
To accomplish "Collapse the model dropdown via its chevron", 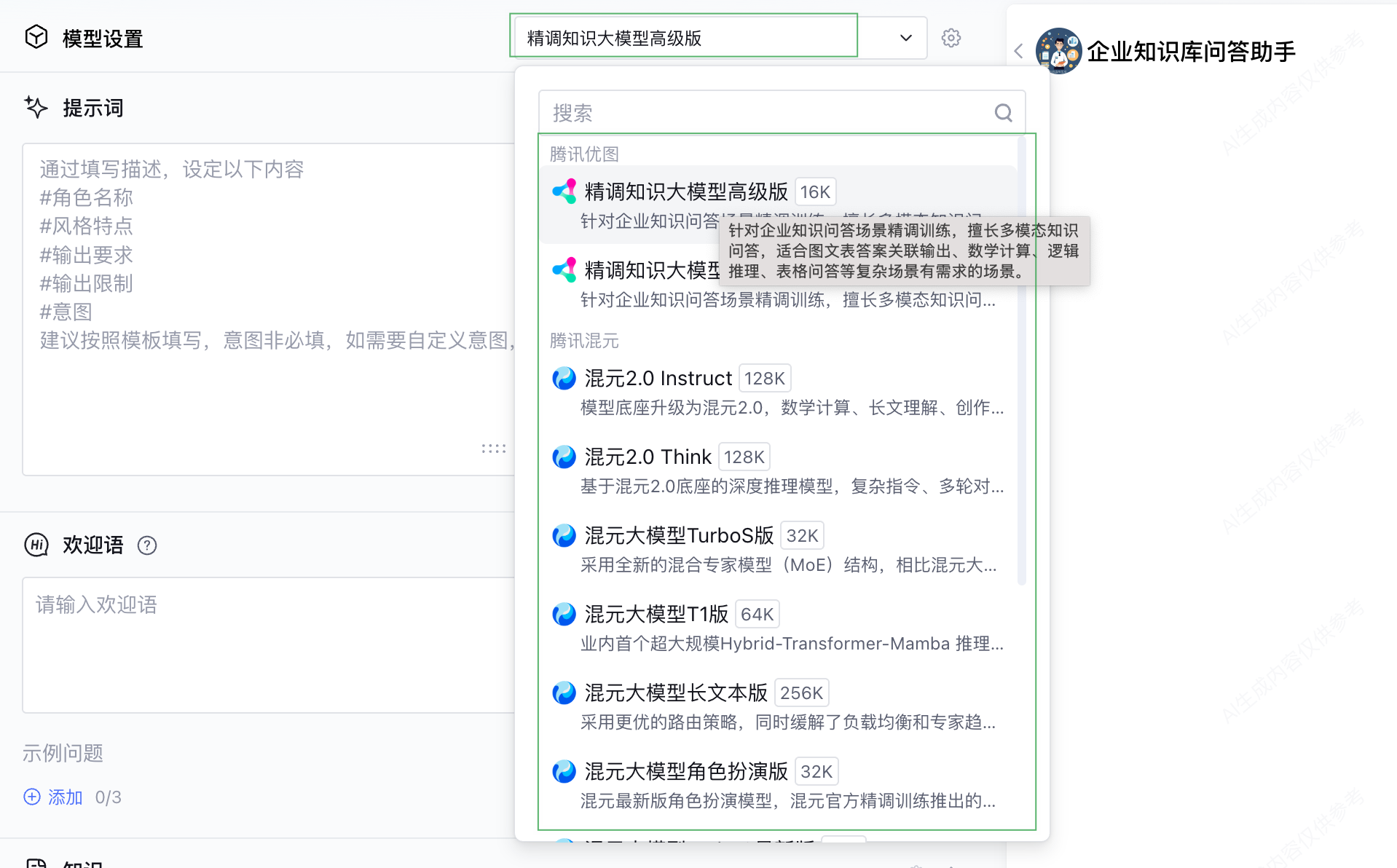I will pos(905,37).
